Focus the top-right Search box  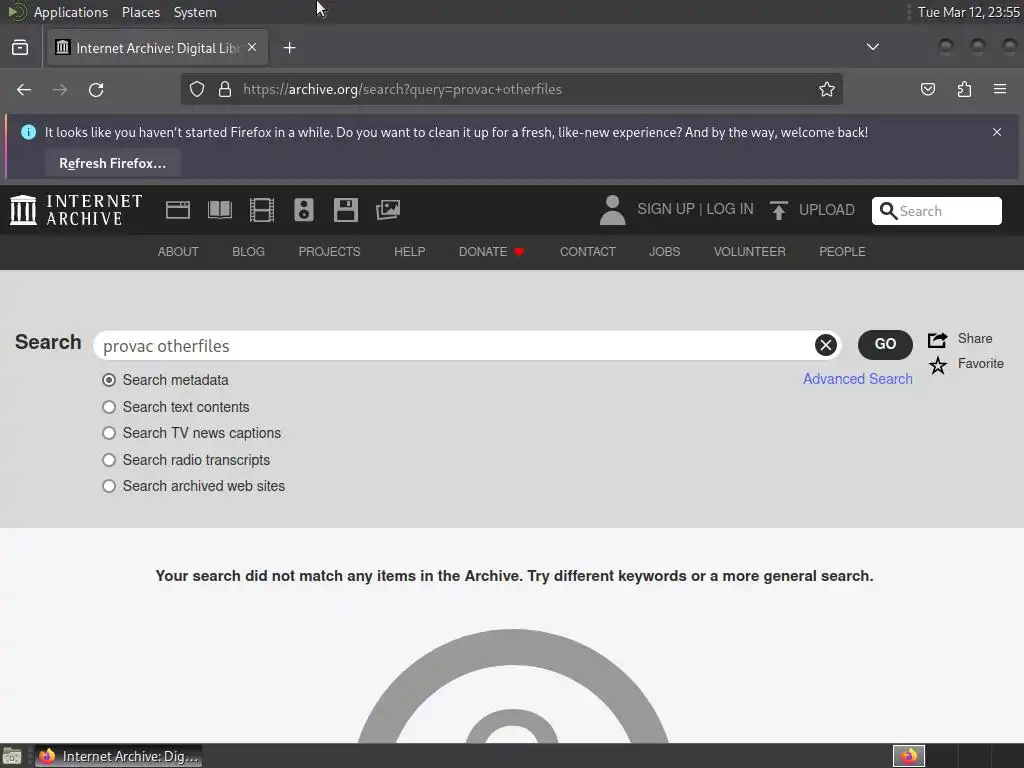pyautogui.click(x=936, y=211)
